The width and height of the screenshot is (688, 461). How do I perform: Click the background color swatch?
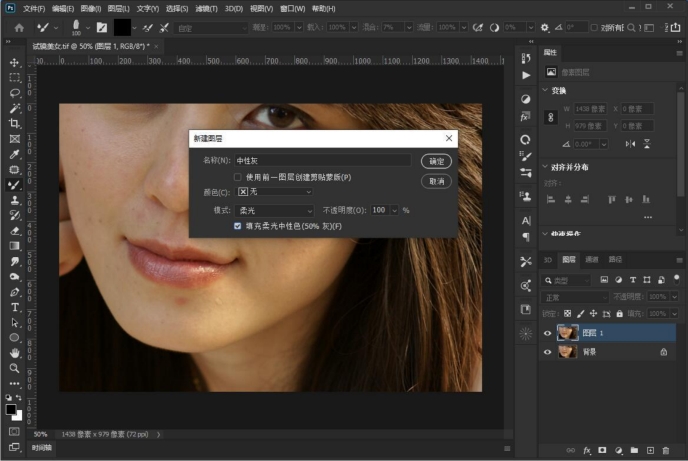[x=18, y=416]
